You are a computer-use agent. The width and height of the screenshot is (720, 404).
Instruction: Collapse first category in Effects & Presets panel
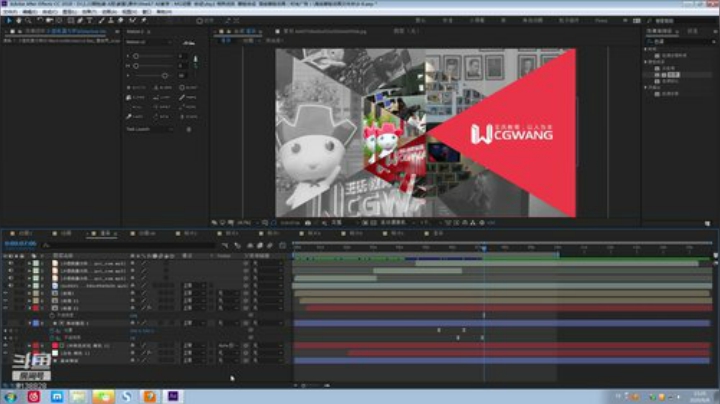coord(647,49)
